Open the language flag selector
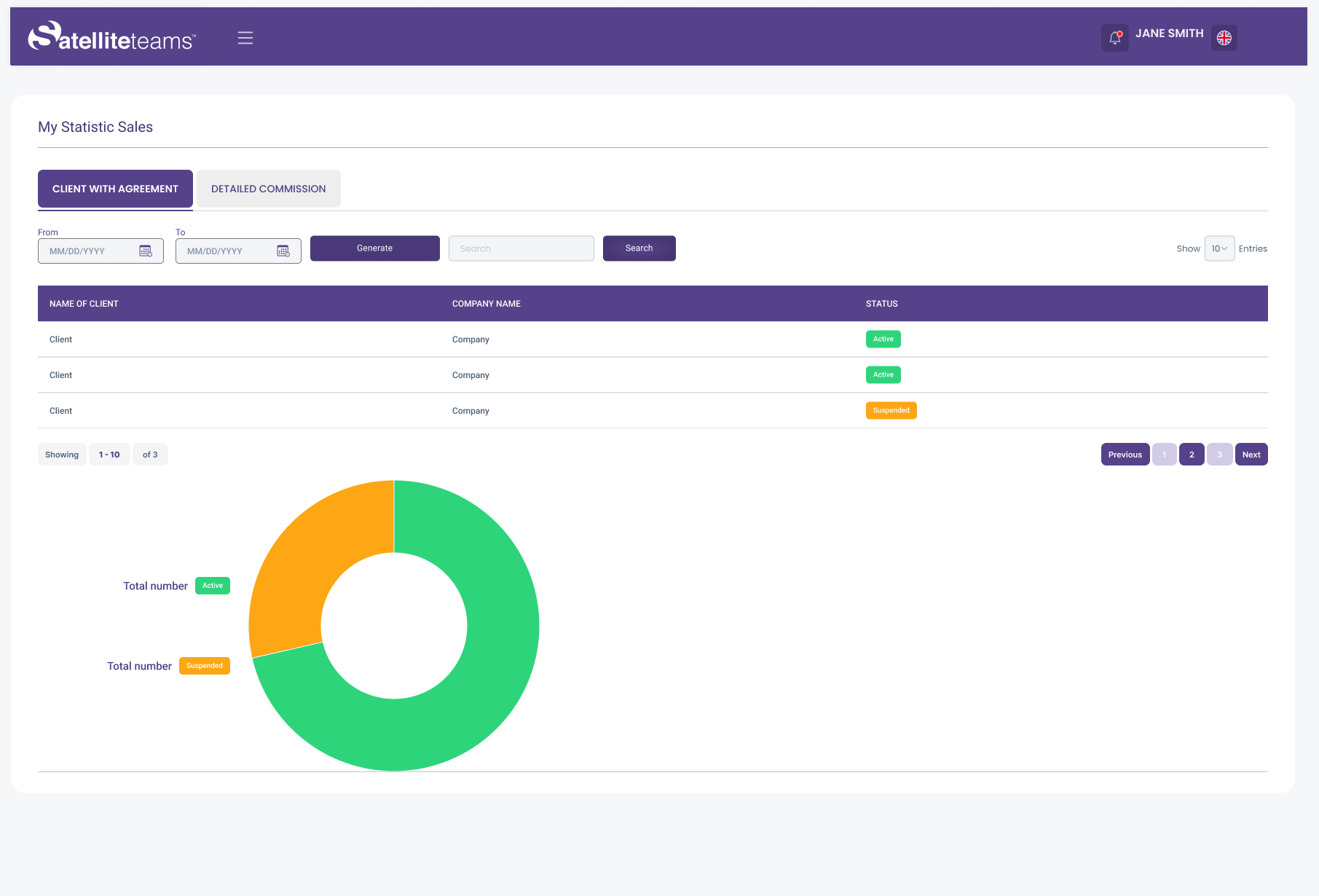Image resolution: width=1319 pixels, height=896 pixels. click(x=1224, y=38)
